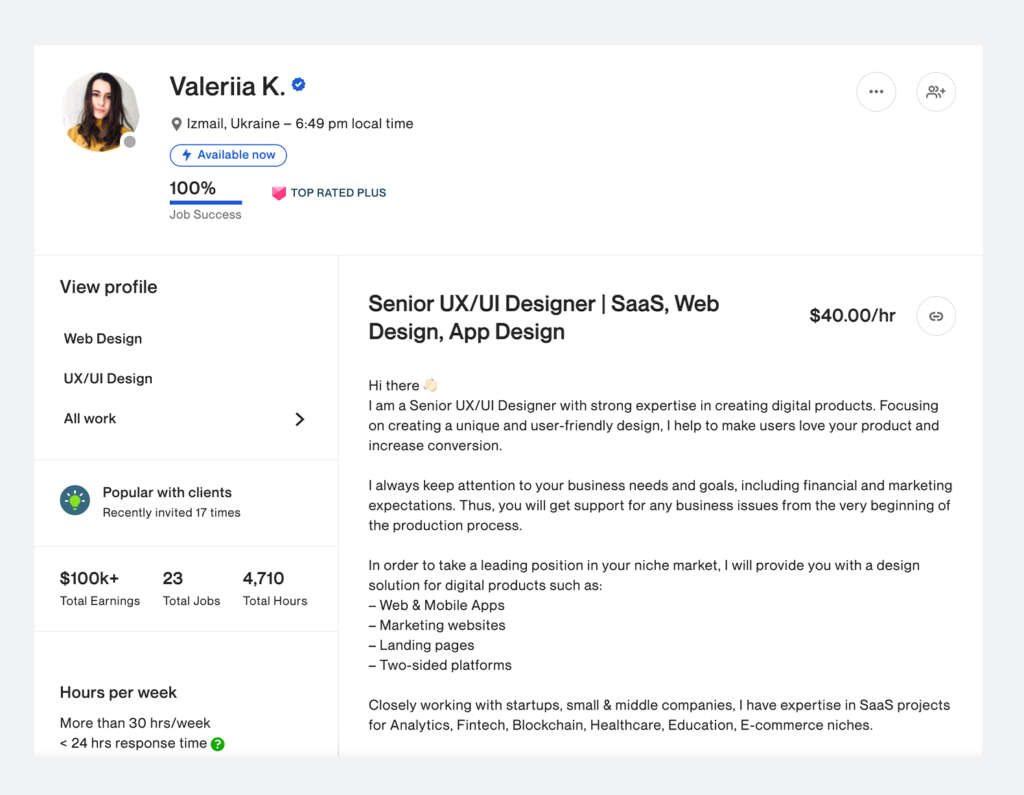
Task: Click the green response time help icon
Action: pyautogui.click(x=218, y=744)
